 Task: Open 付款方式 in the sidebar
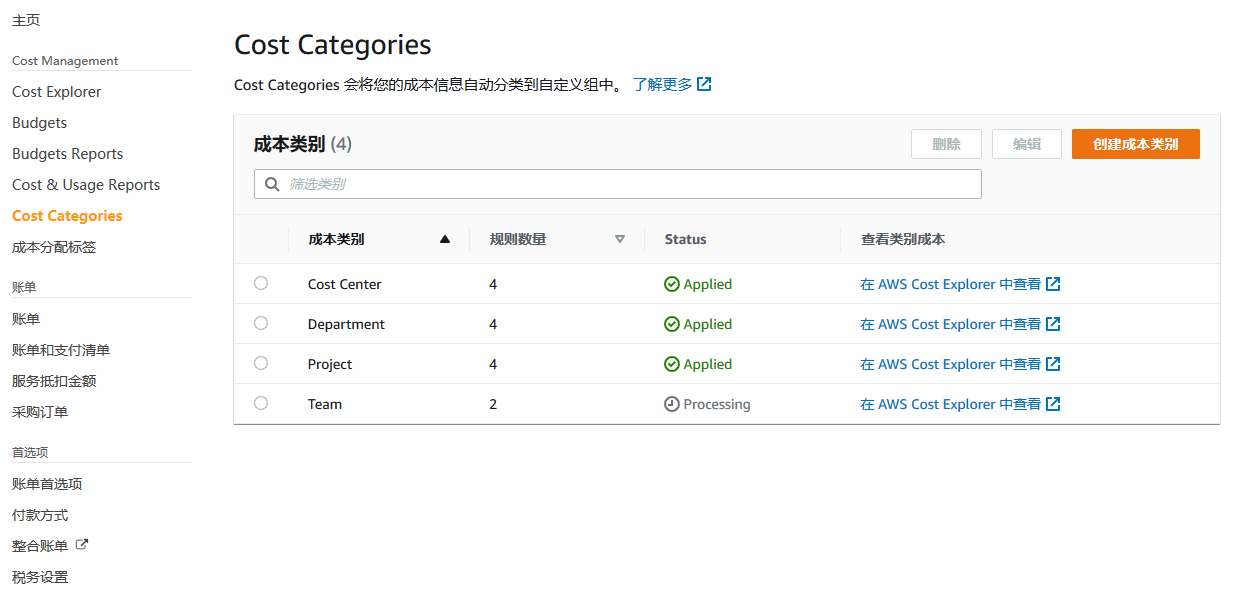[40, 514]
